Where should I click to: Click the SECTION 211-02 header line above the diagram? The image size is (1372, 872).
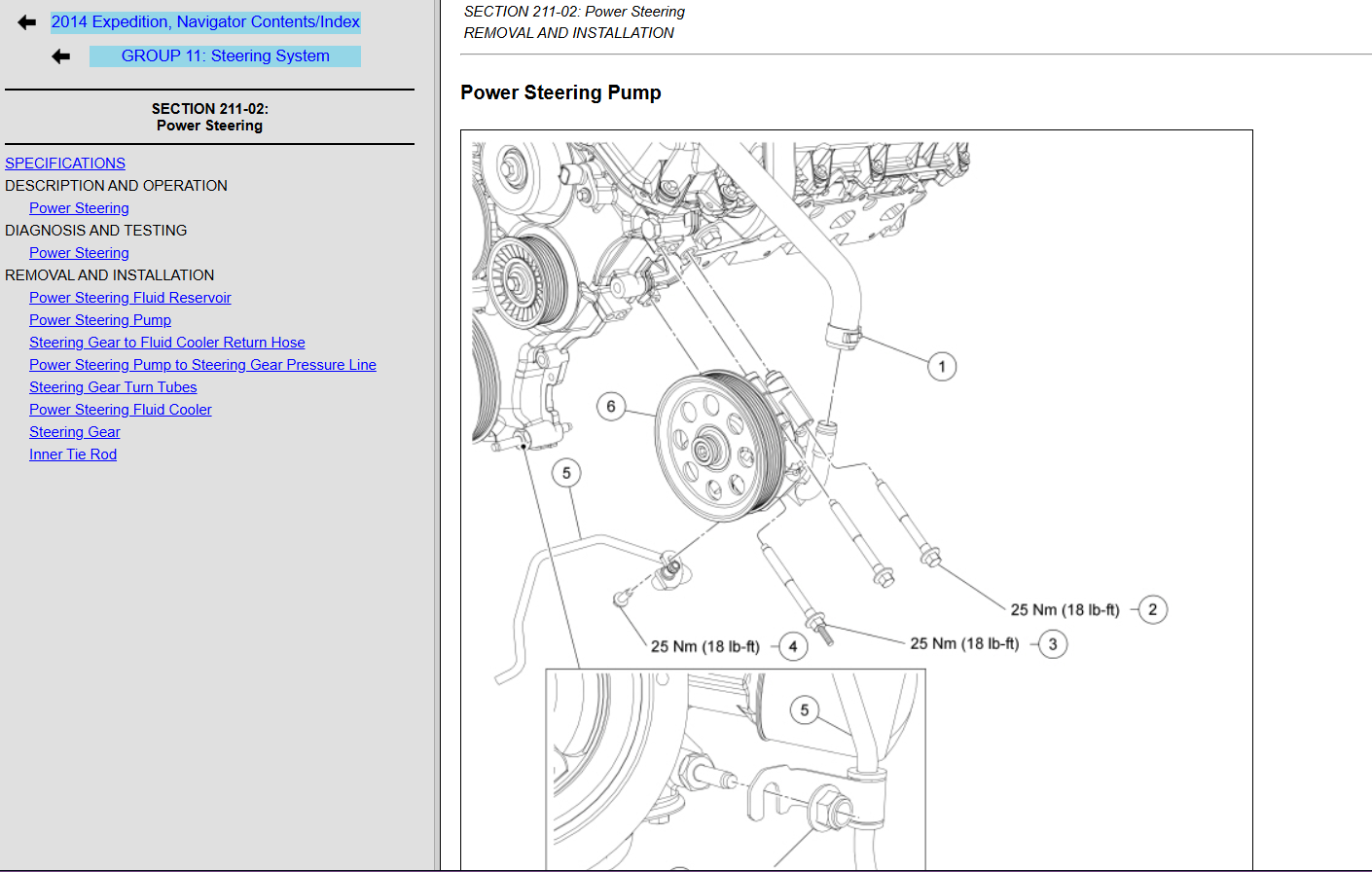pyautogui.click(x=574, y=12)
